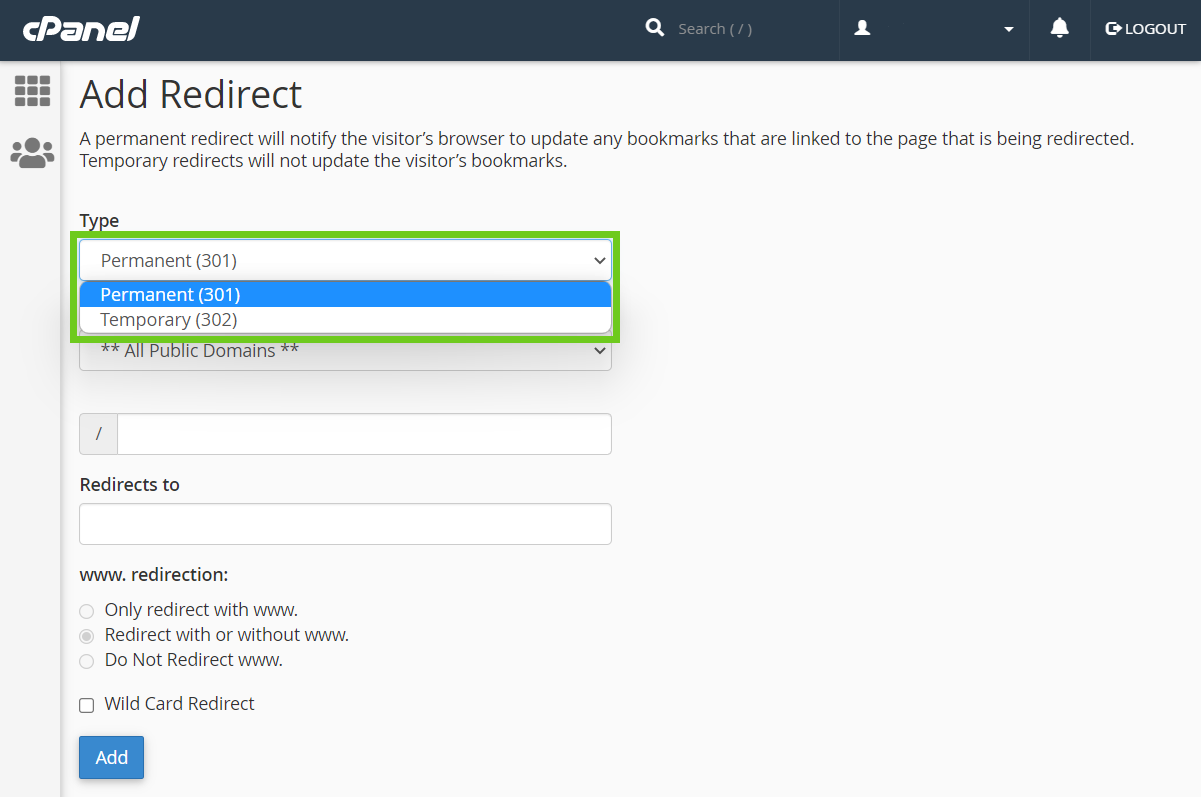Open User Manager people icon in sidebar

tap(32, 153)
